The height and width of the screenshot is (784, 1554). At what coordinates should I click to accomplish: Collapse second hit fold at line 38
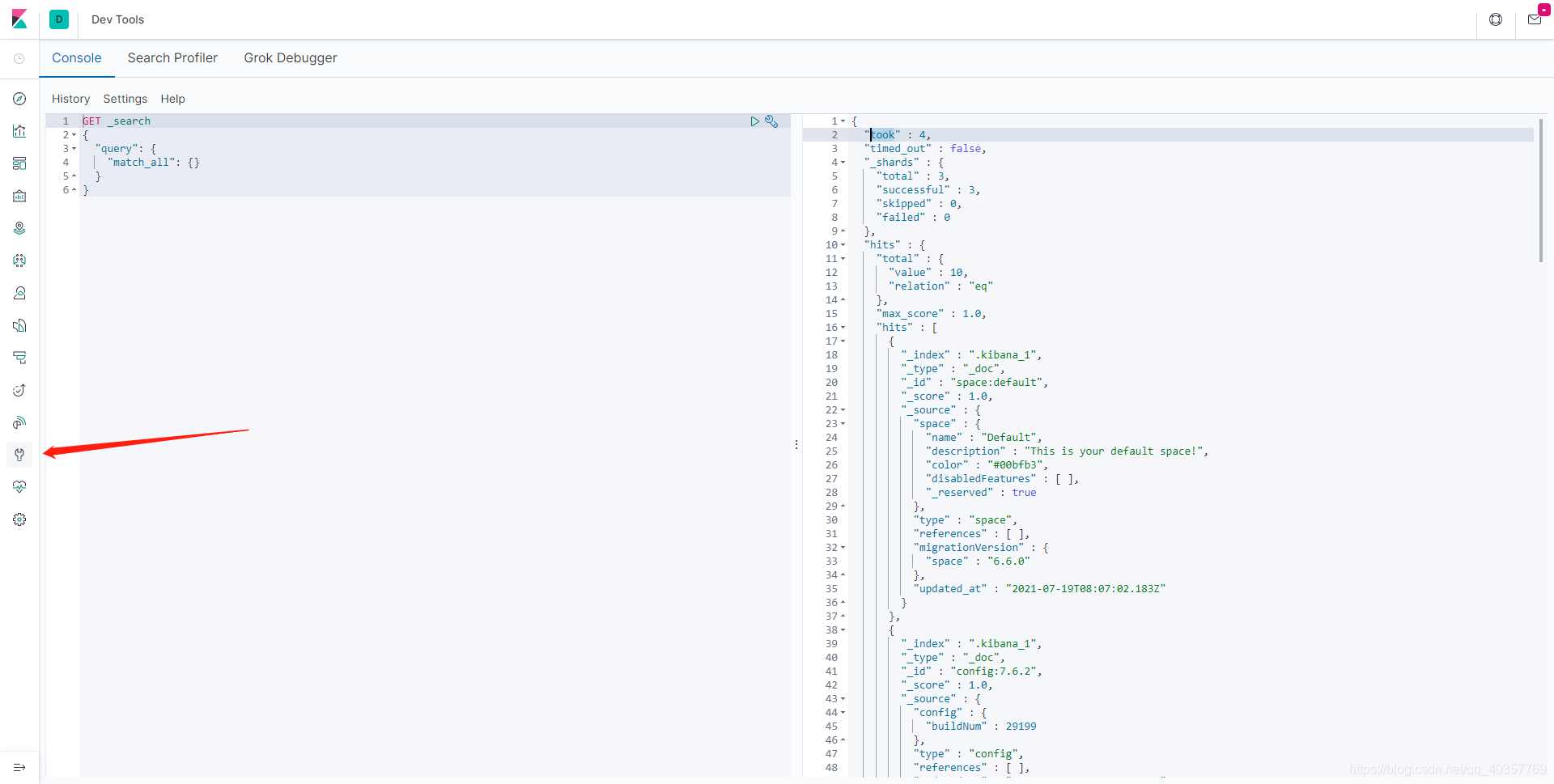pyautogui.click(x=843, y=630)
